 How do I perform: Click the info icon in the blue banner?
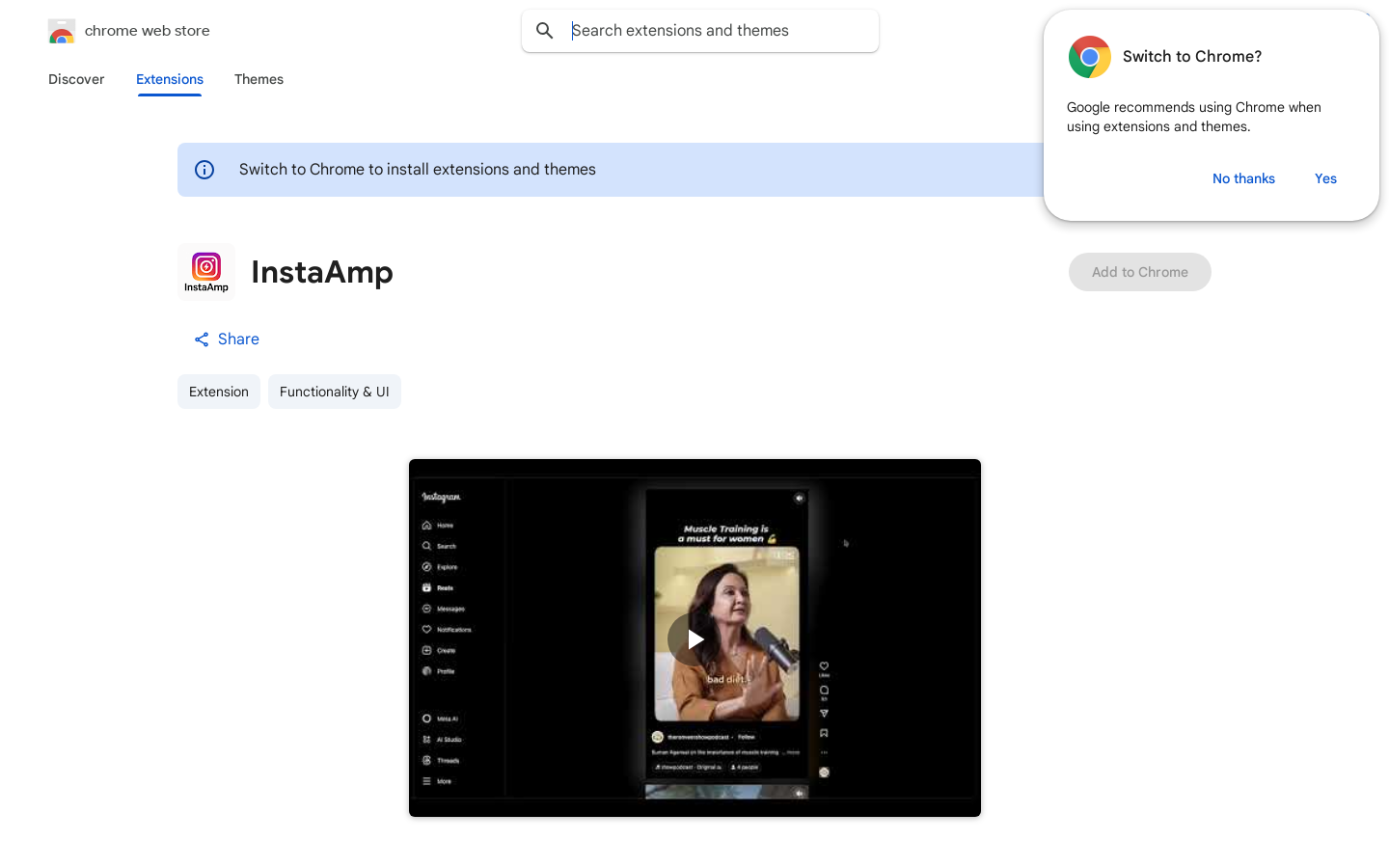coord(204,170)
